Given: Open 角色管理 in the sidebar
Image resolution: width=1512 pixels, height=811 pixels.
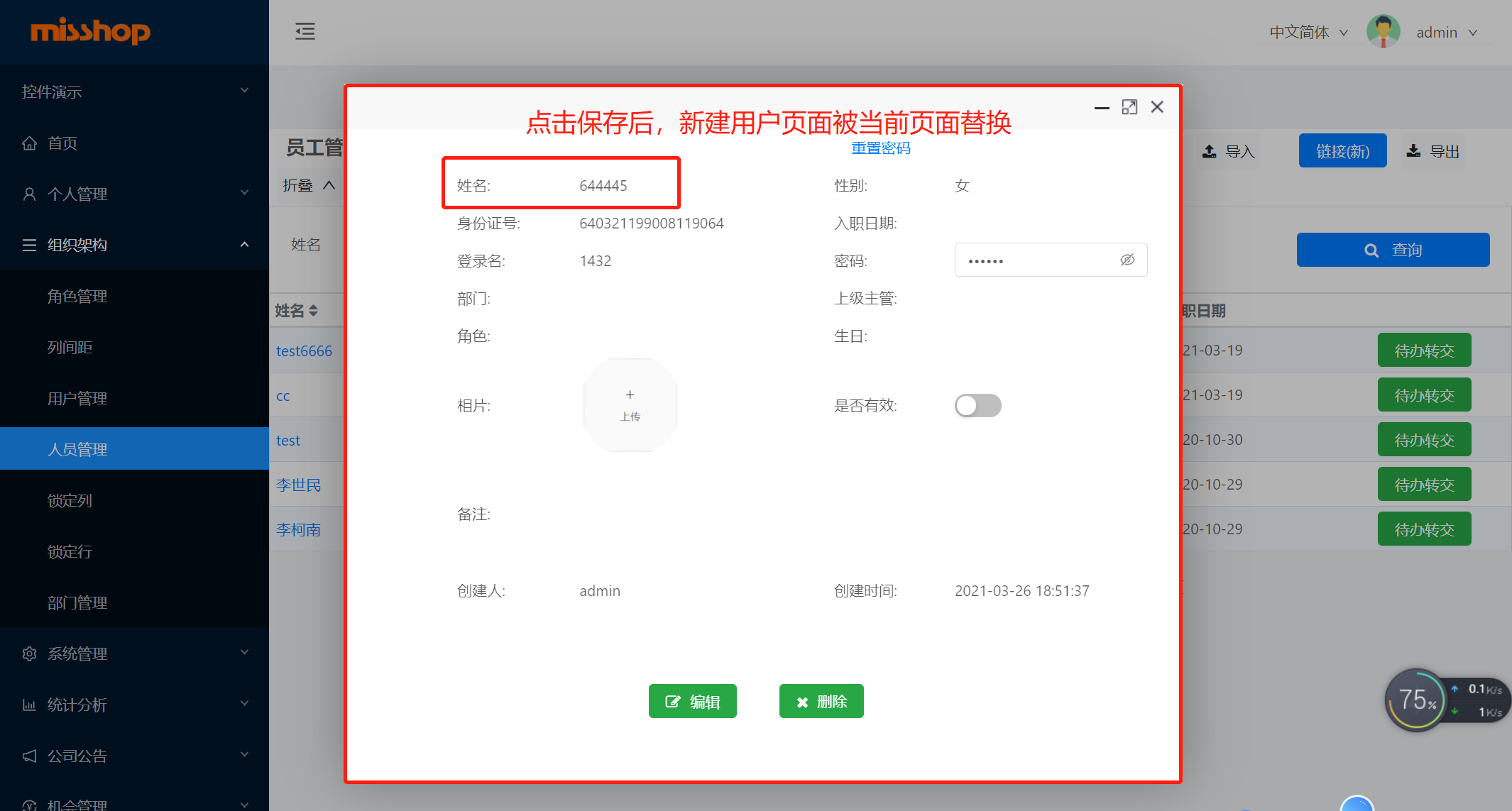Looking at the screenshot, I should pos(77,297).
